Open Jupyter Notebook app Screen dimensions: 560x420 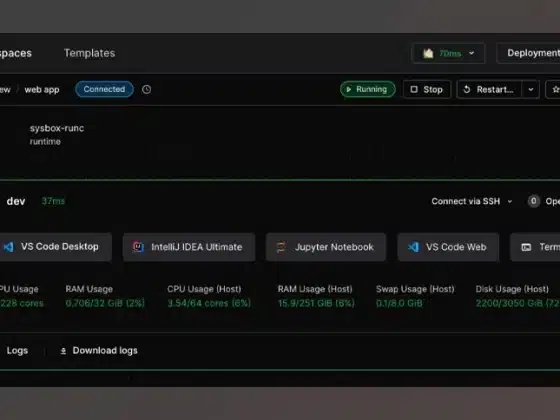pos(326,247)
